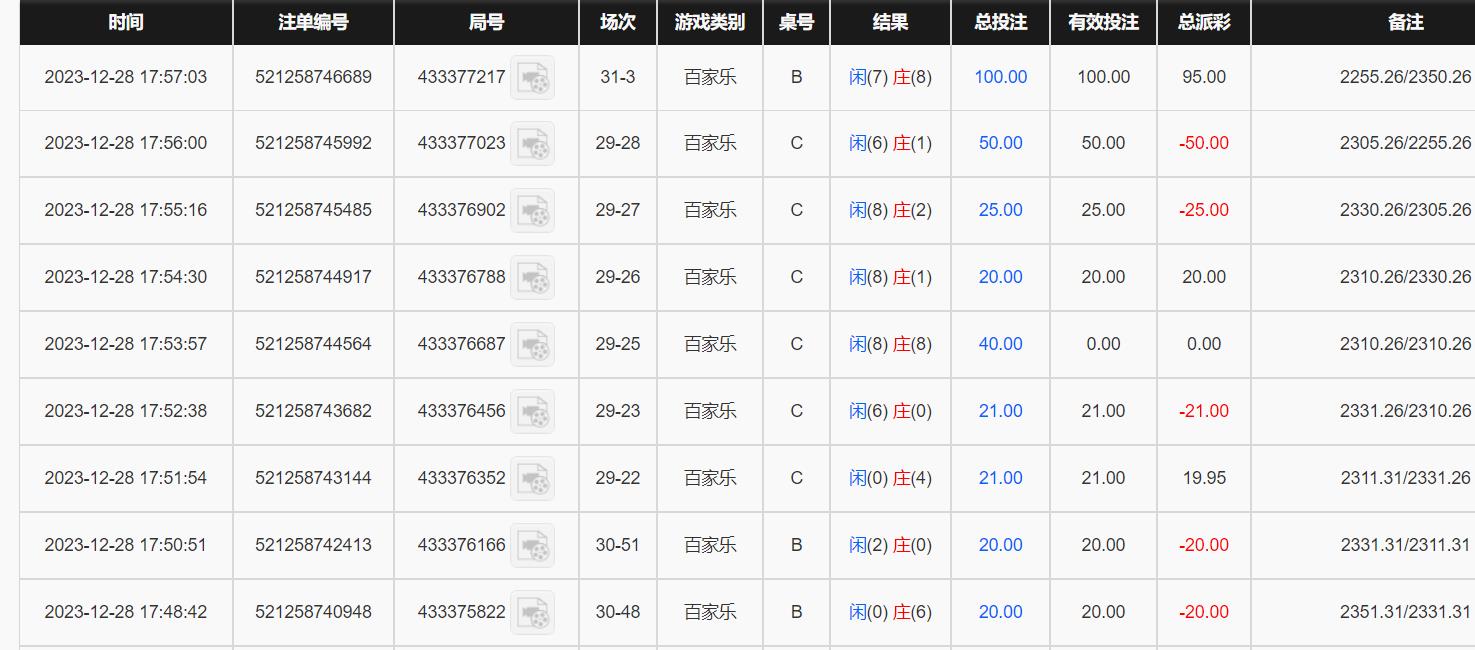Image resolution: width=1475 pixels, height=650 pixels.
Task: Select valid bet 100.00 in first row
Action: [1103, 77]
